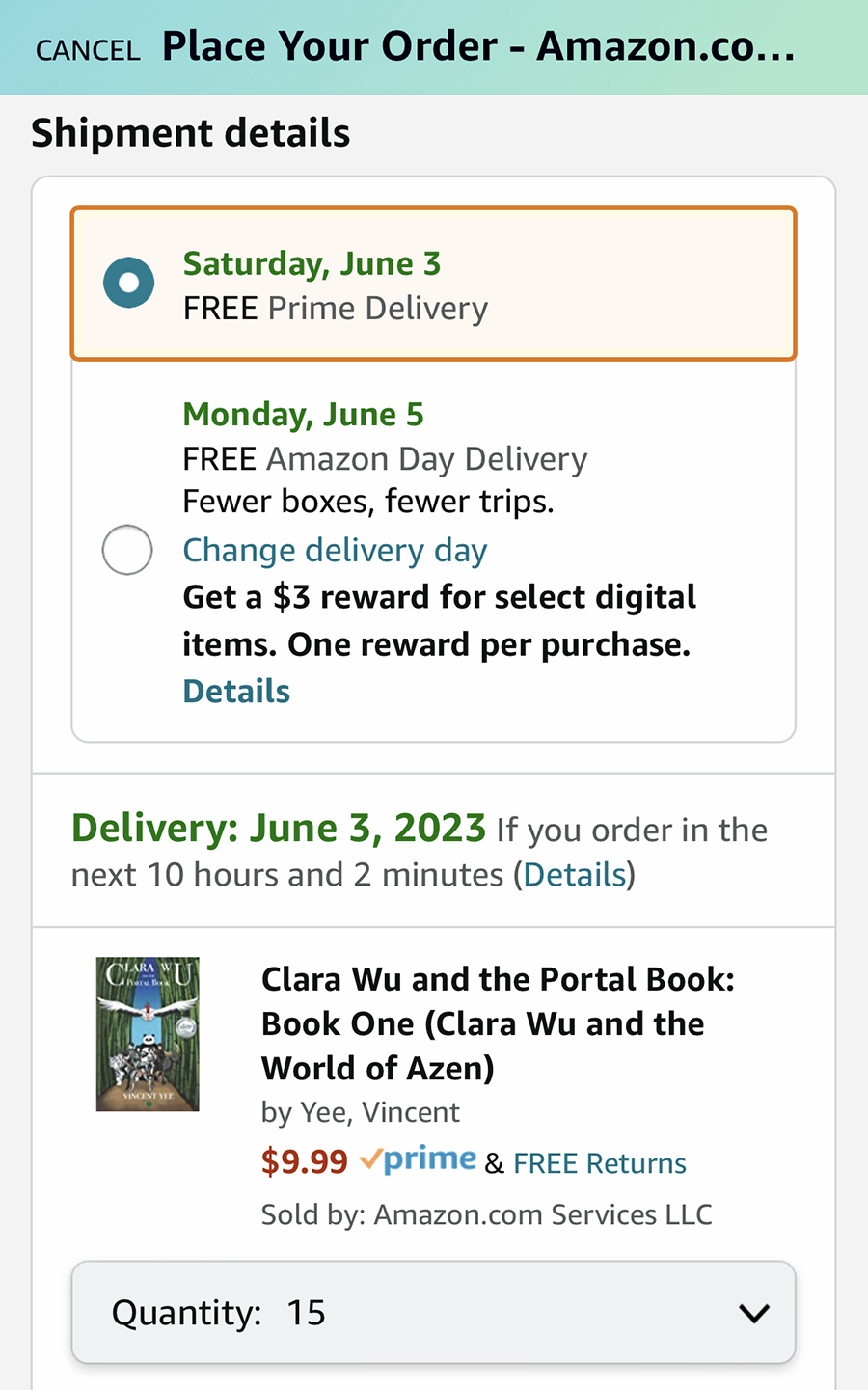
Task: Click the Quantity chevron arrow
Action: [753, 1313]
